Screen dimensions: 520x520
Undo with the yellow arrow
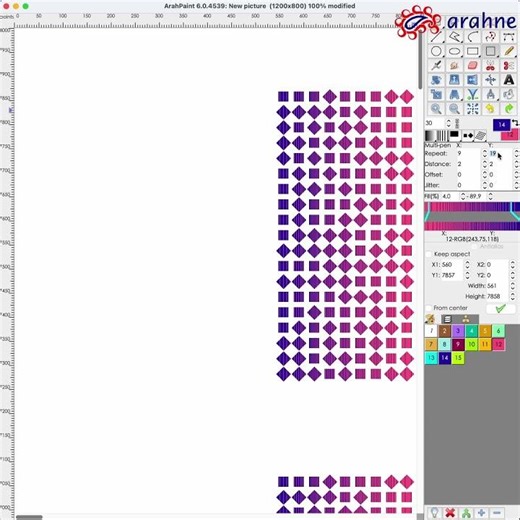tap(490, 109)
